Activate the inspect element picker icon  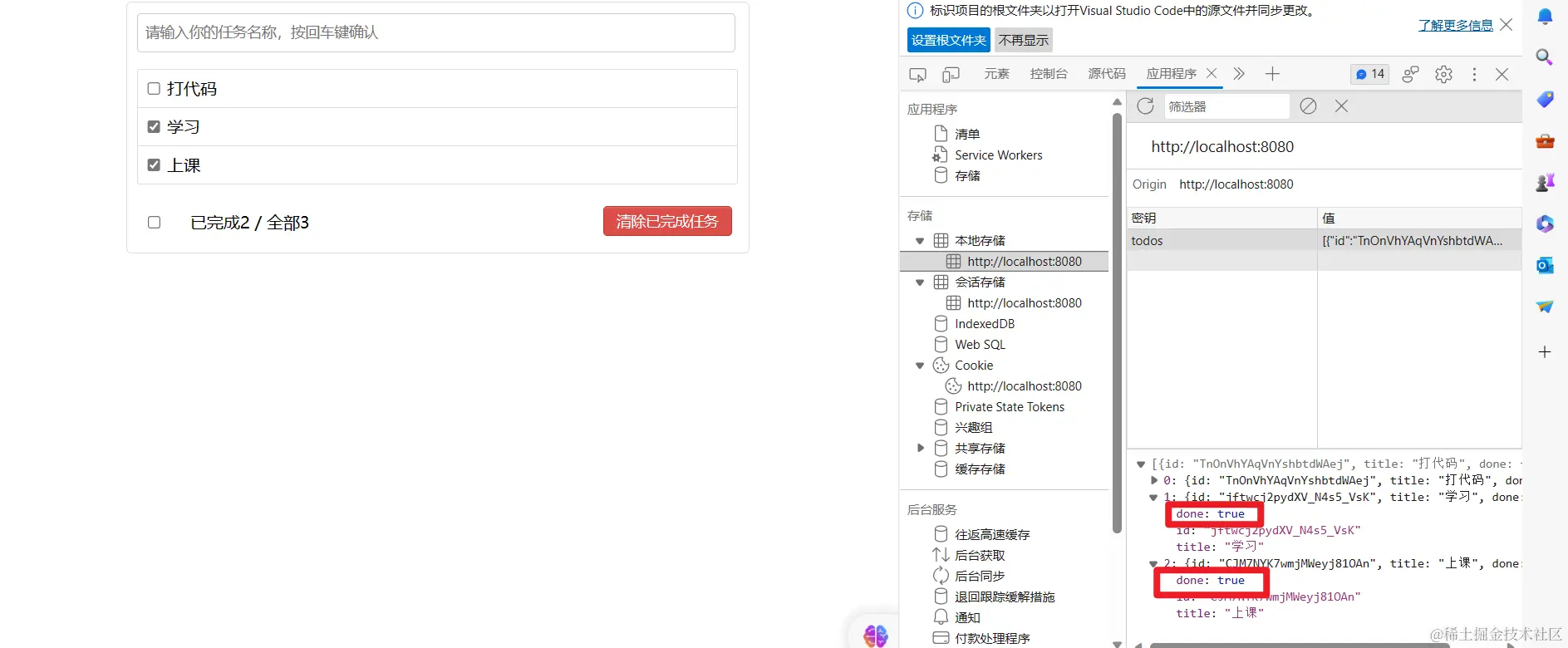click(917, 75)
